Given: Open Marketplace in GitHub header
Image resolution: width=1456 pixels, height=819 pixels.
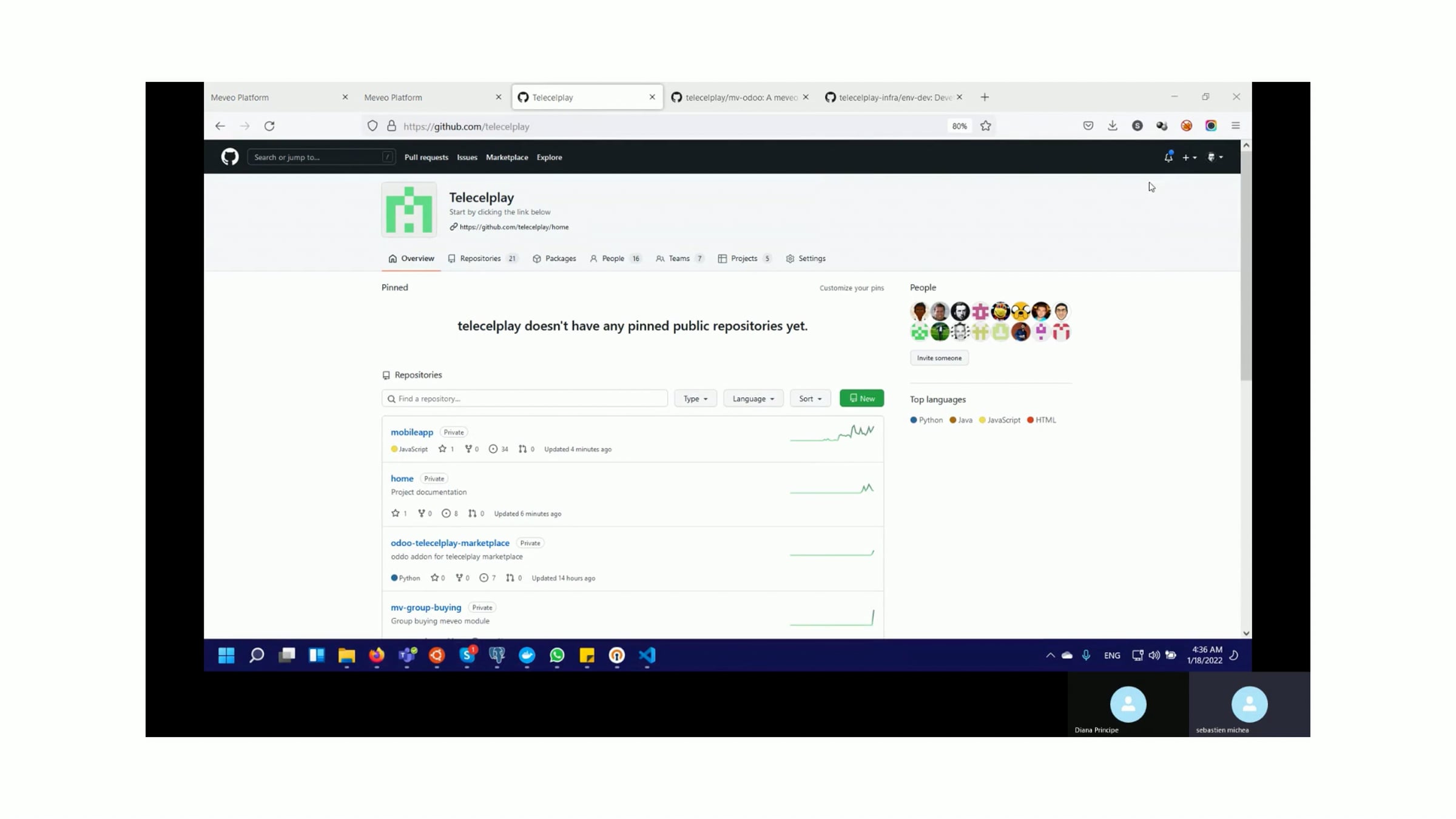Looking at the screenshot, I should click(x=507, y=157).
